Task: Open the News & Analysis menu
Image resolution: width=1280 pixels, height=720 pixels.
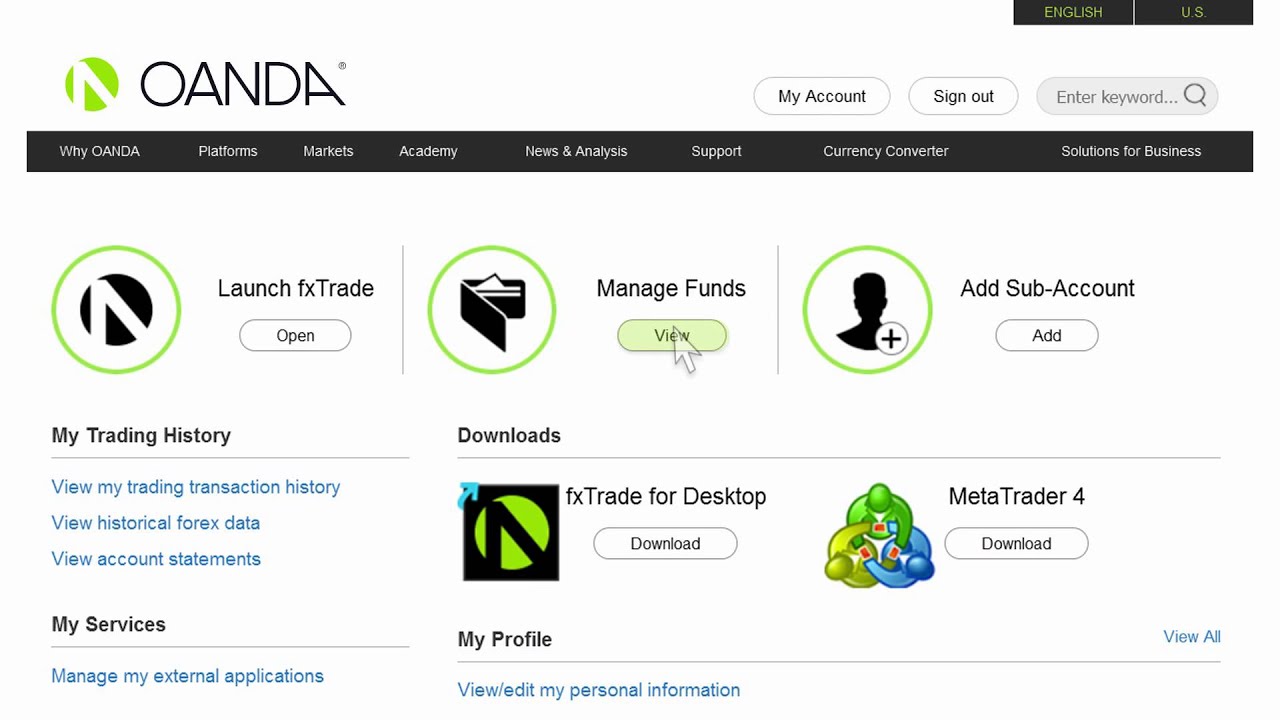Action: [576, 151]
